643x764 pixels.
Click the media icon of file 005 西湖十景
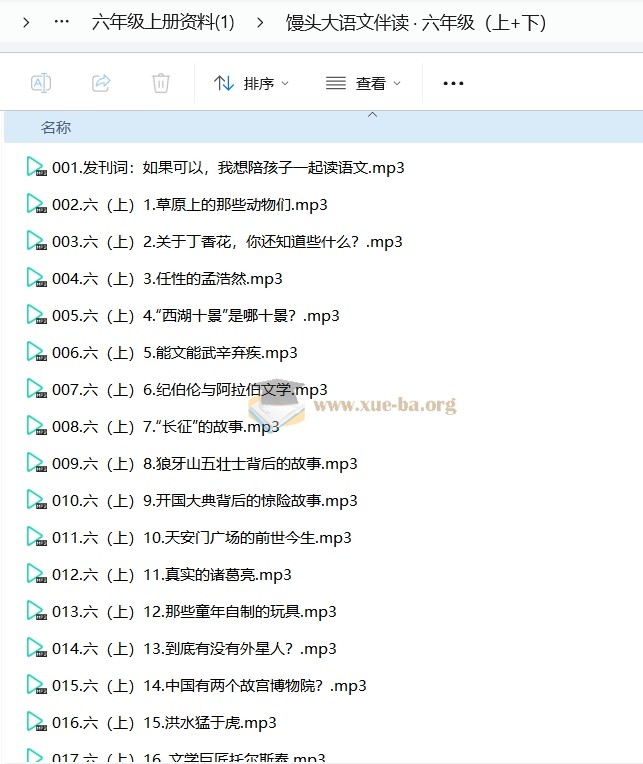pos(37,315)
